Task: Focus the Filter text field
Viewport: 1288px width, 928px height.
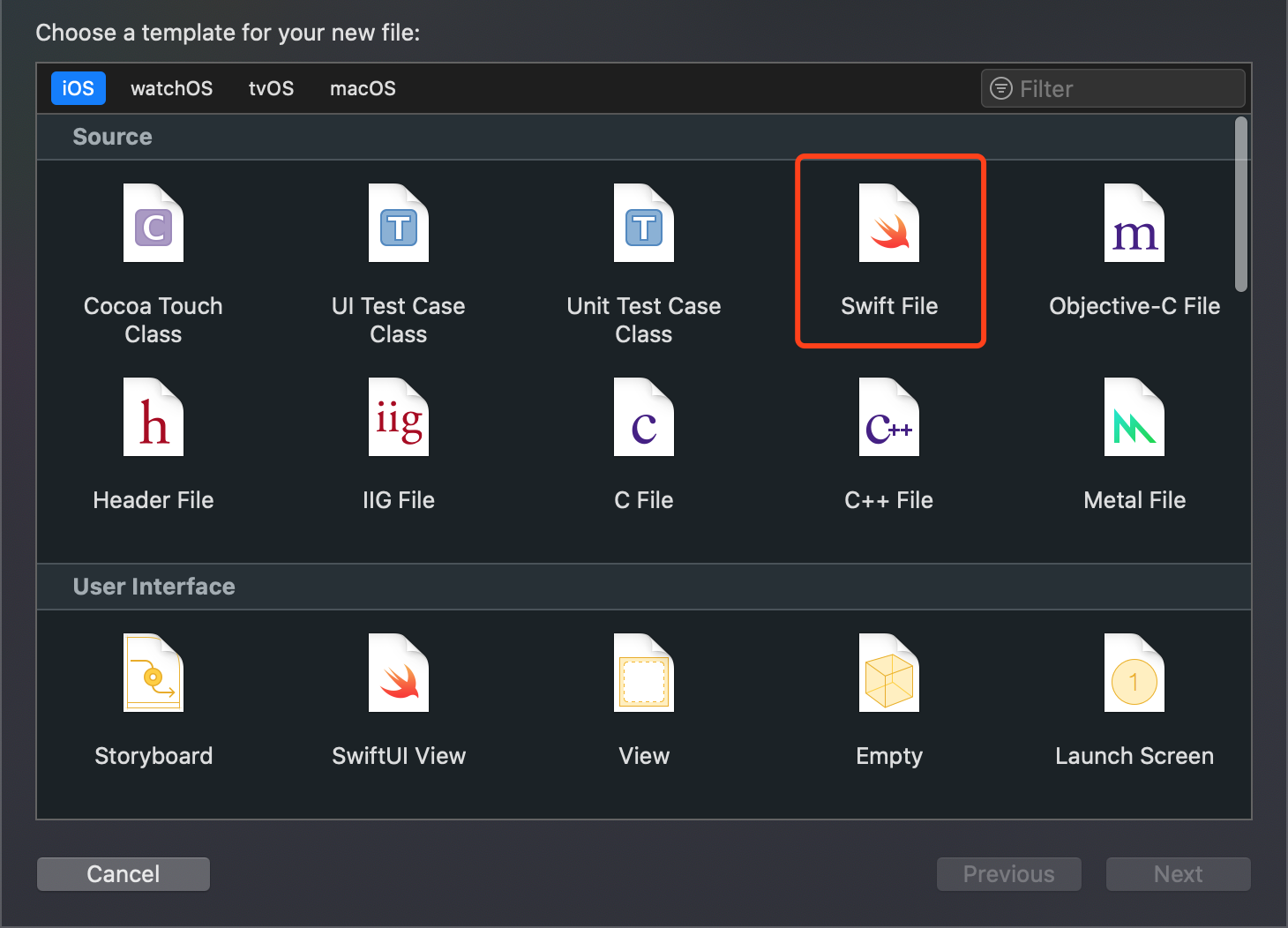Action: coord(1113,88)
